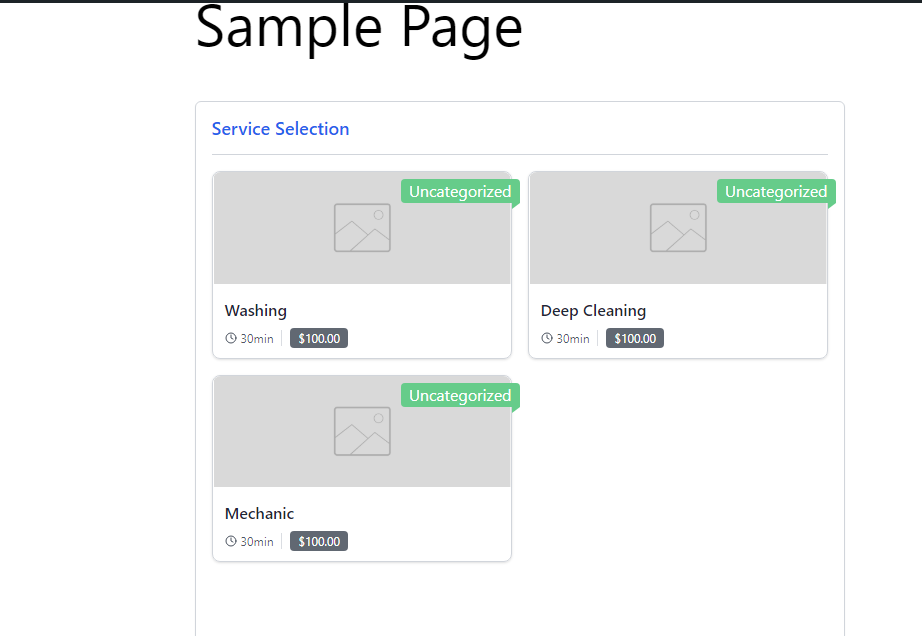
Task: Click the Washing card placeholder image icon
Action: point(362,227)
